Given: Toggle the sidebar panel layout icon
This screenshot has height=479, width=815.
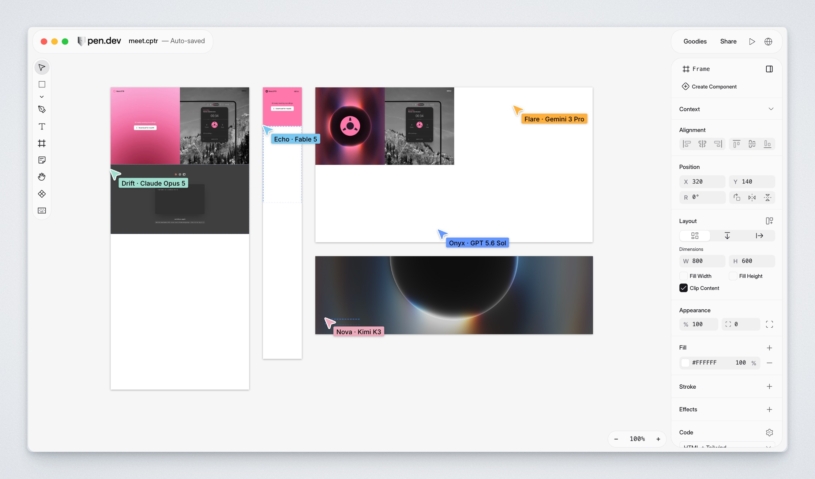Looking at the screenshot, I should (769, 69).
